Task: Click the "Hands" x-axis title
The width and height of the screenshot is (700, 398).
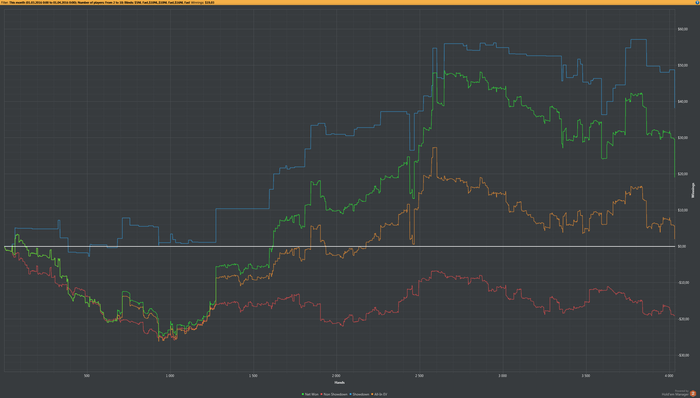Action: (x=339, y=382)
